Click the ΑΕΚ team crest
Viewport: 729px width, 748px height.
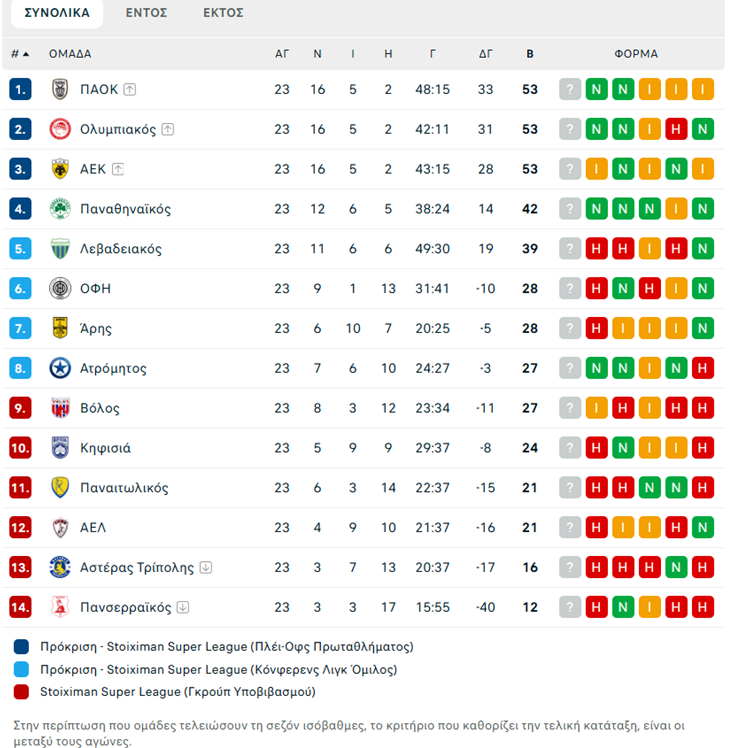[60, 169]
